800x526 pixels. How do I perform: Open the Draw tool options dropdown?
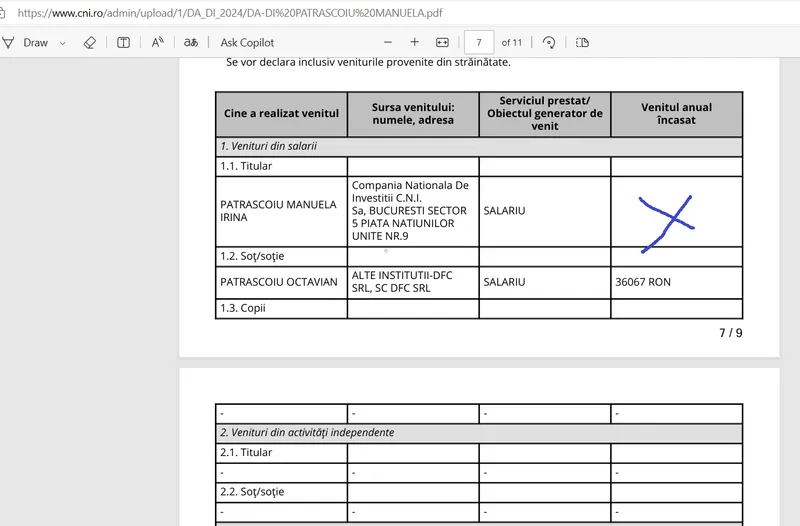pos(63,43)
